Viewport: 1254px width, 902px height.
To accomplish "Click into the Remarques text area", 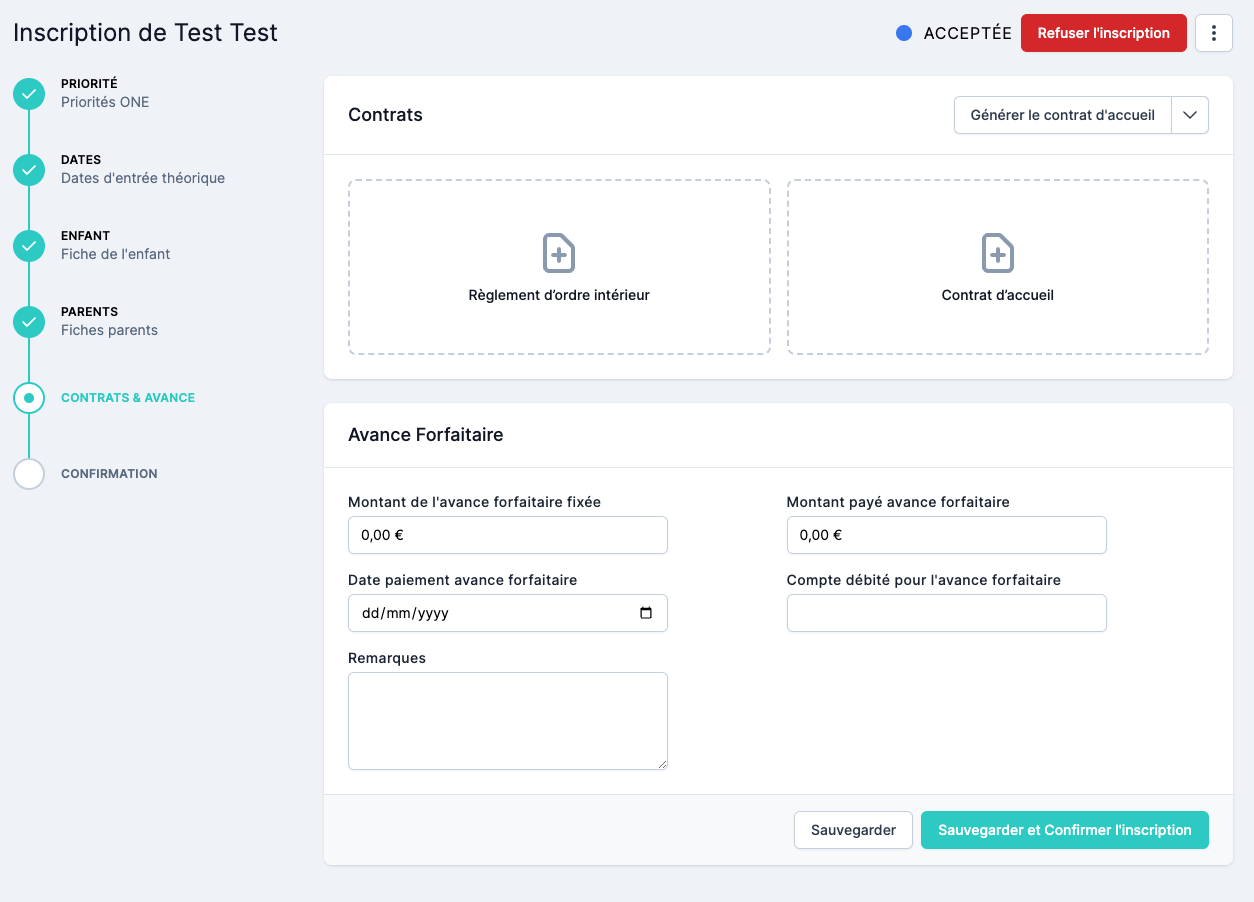I will point(507,720).
